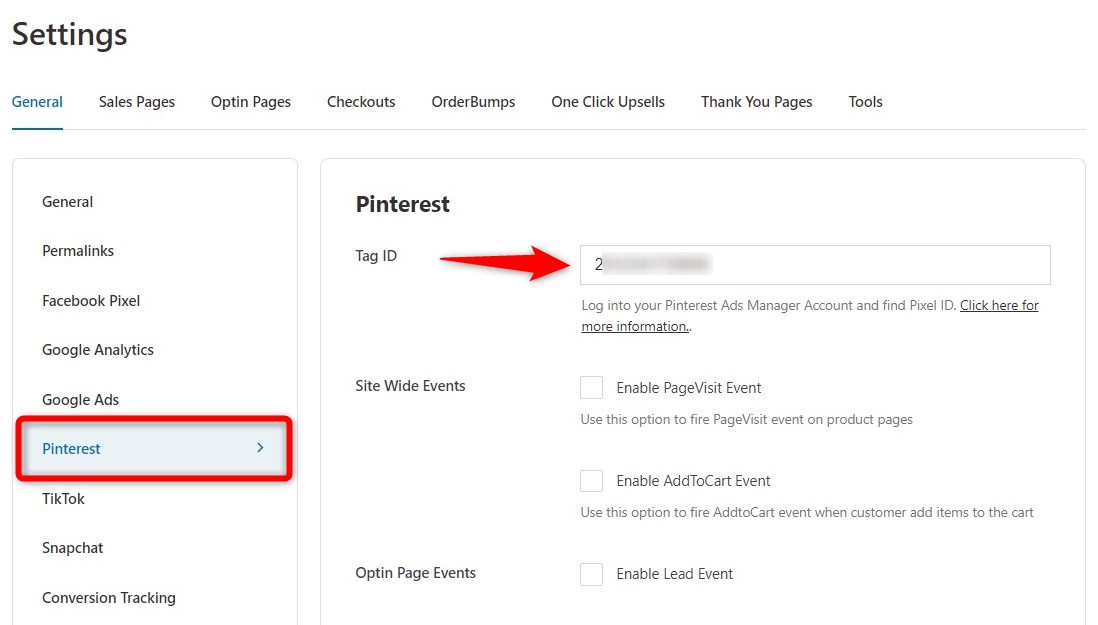Enable the Lead Event checkbox
This screenshot has height=625, width=1098.
pos(591,573)
